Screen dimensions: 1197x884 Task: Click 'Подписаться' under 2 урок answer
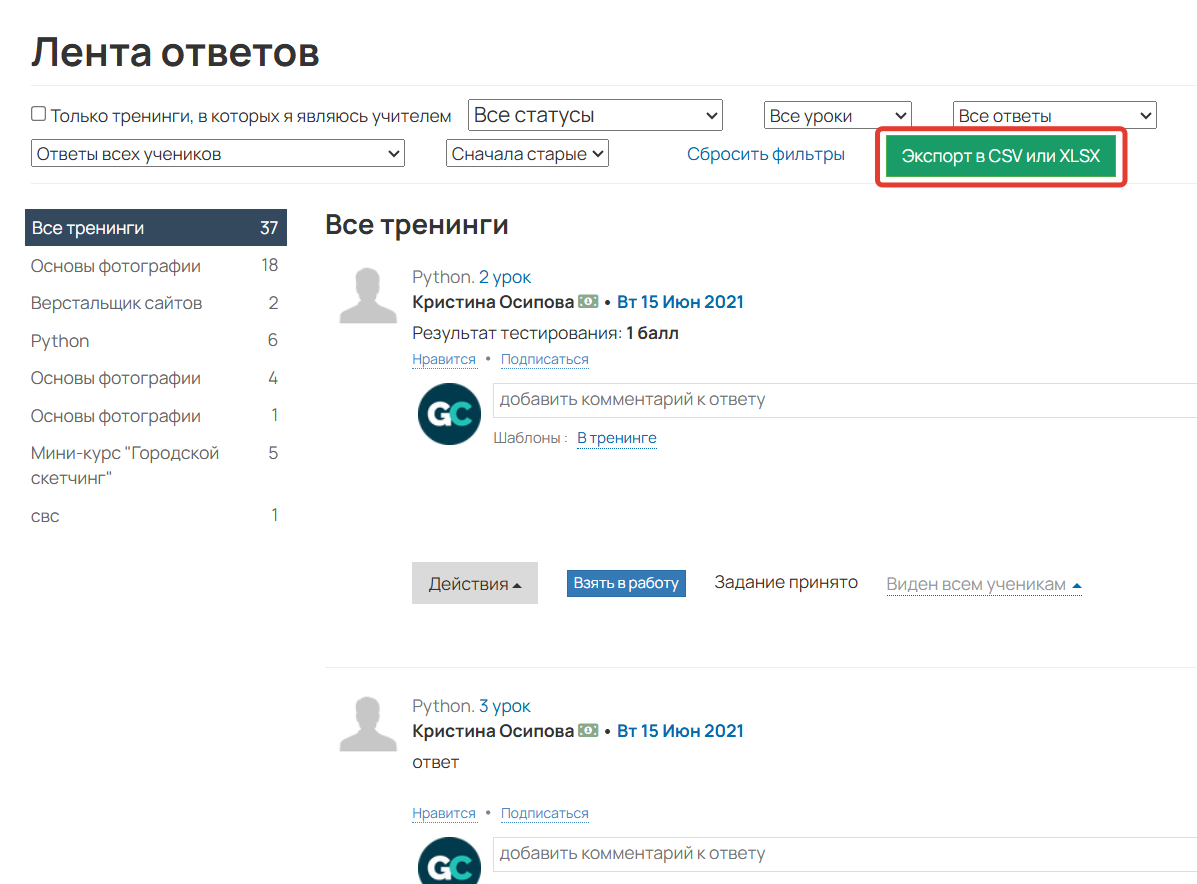[545, 360]
